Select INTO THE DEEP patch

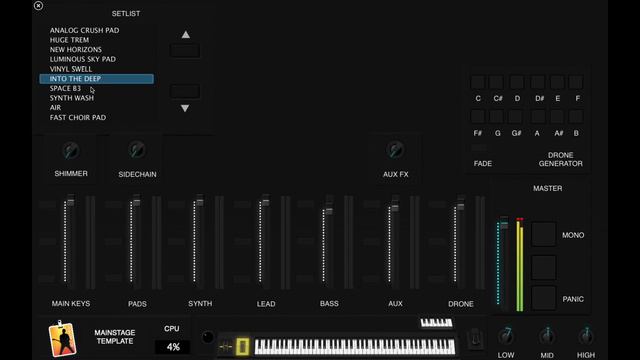point(96,79)
